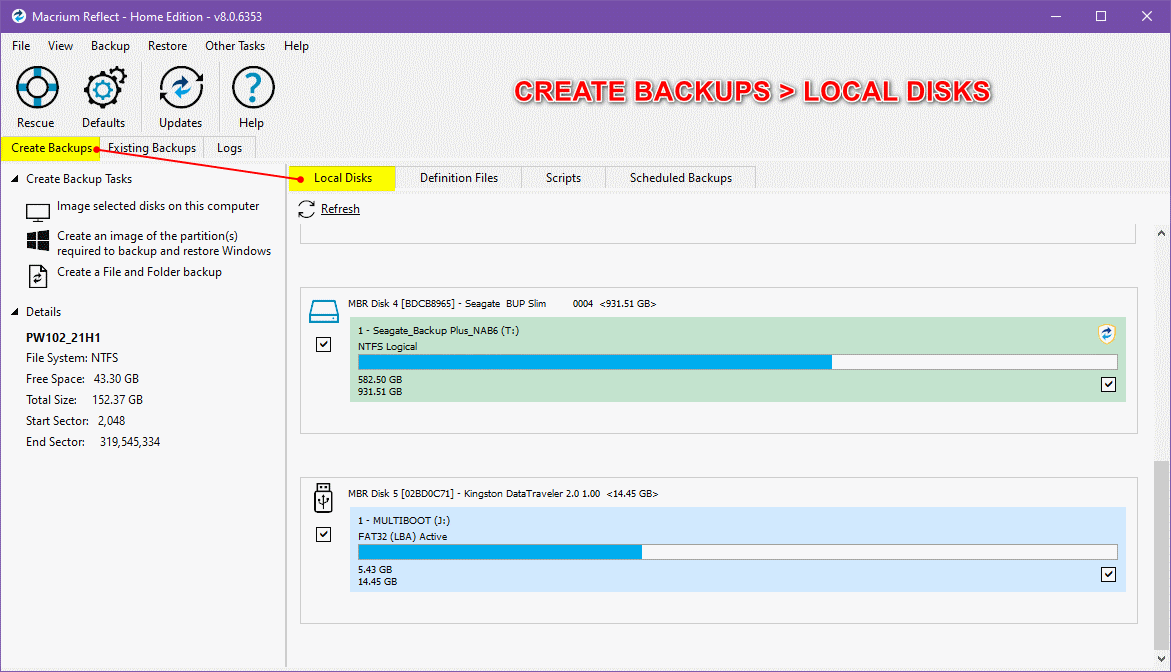Viewport: 1171px width, 672px height.
Task: Toggle the MBR Disk 4 whole-disk checkbox
Action: (x=323, y=344)
